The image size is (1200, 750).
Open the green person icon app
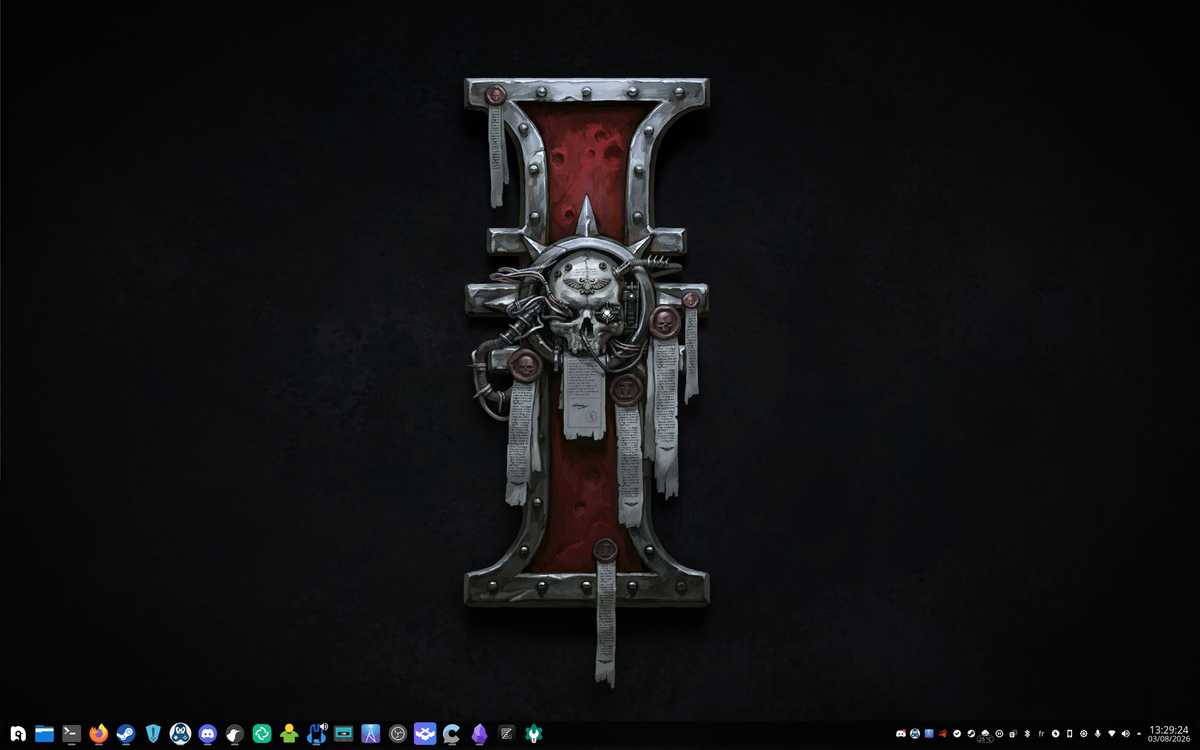289,734
